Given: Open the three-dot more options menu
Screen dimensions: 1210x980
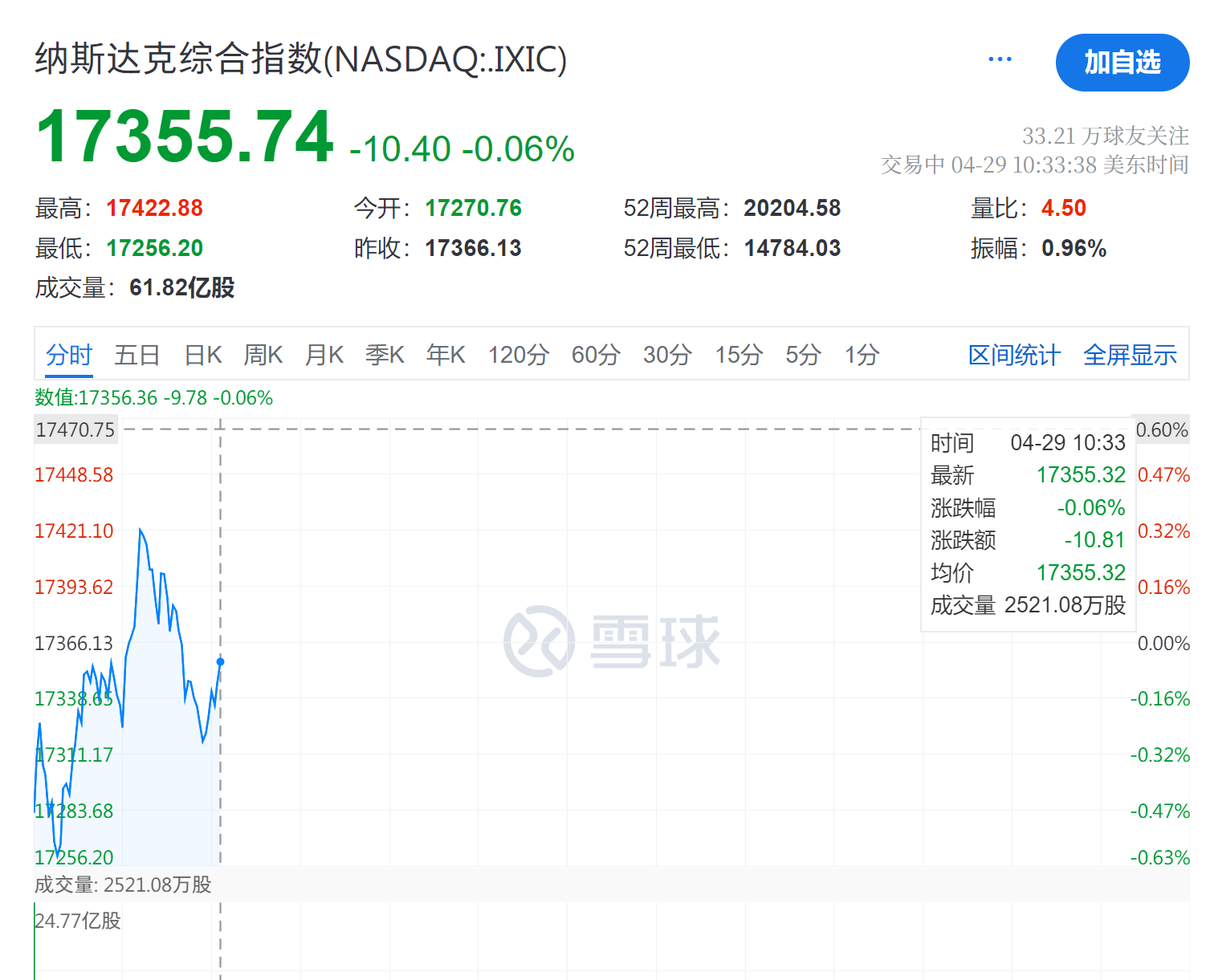Looking at the screenshot, I should coord(1000,59).
